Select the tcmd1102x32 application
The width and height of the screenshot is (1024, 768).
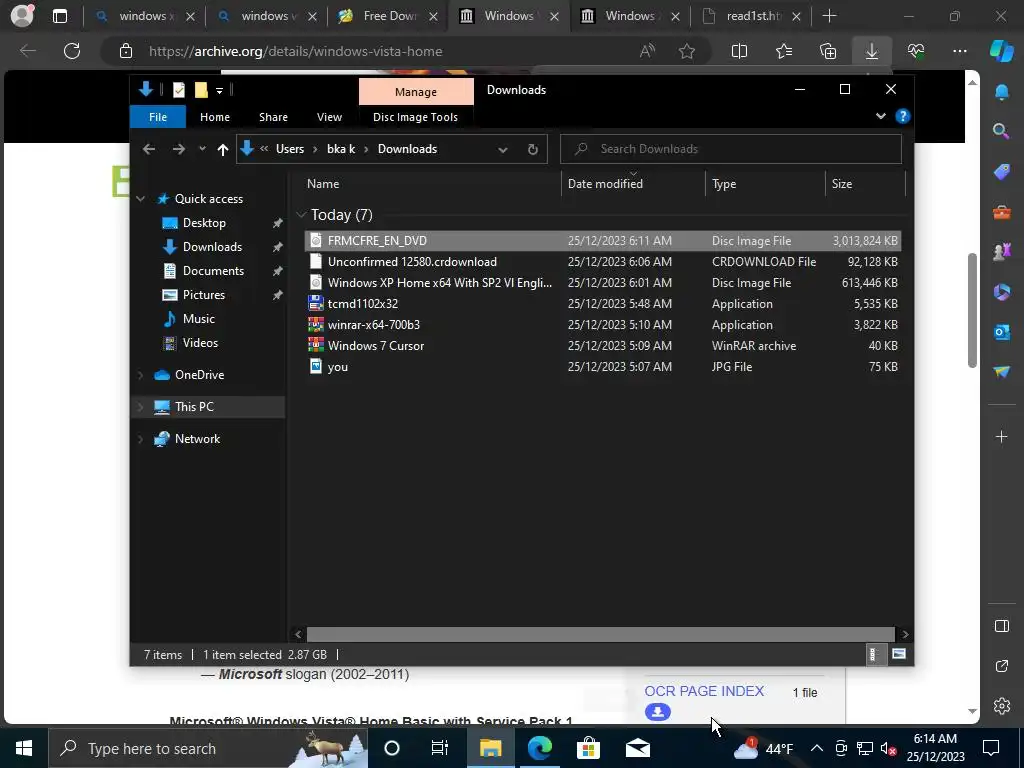(602, 304)
